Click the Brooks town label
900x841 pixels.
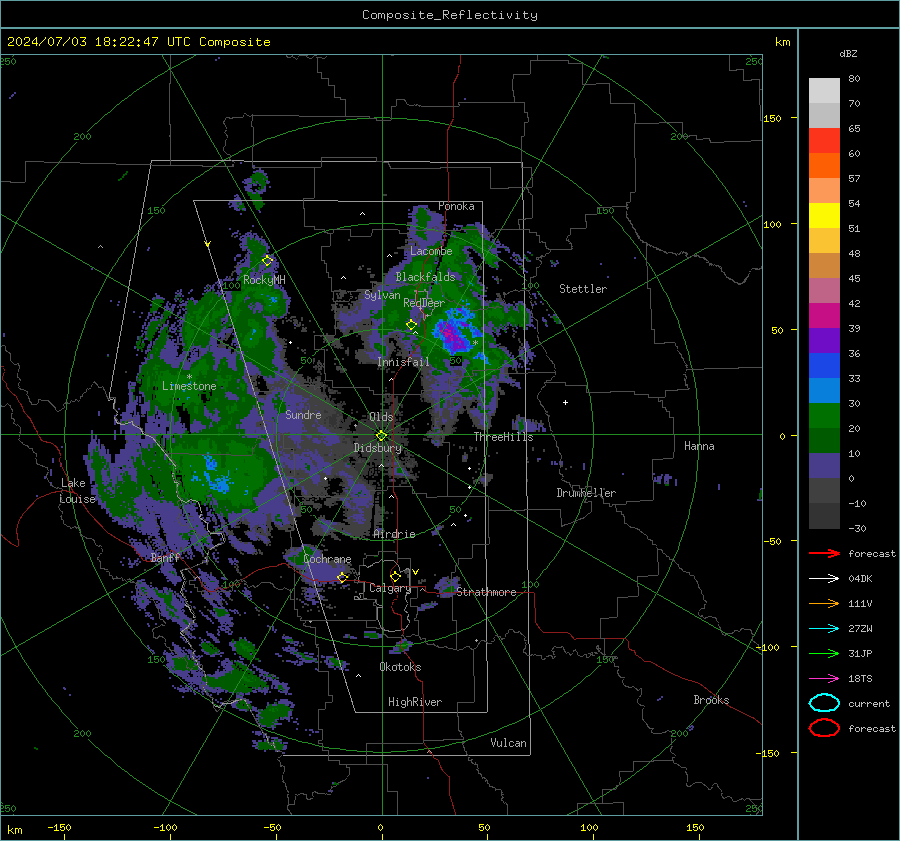[711, 700]
